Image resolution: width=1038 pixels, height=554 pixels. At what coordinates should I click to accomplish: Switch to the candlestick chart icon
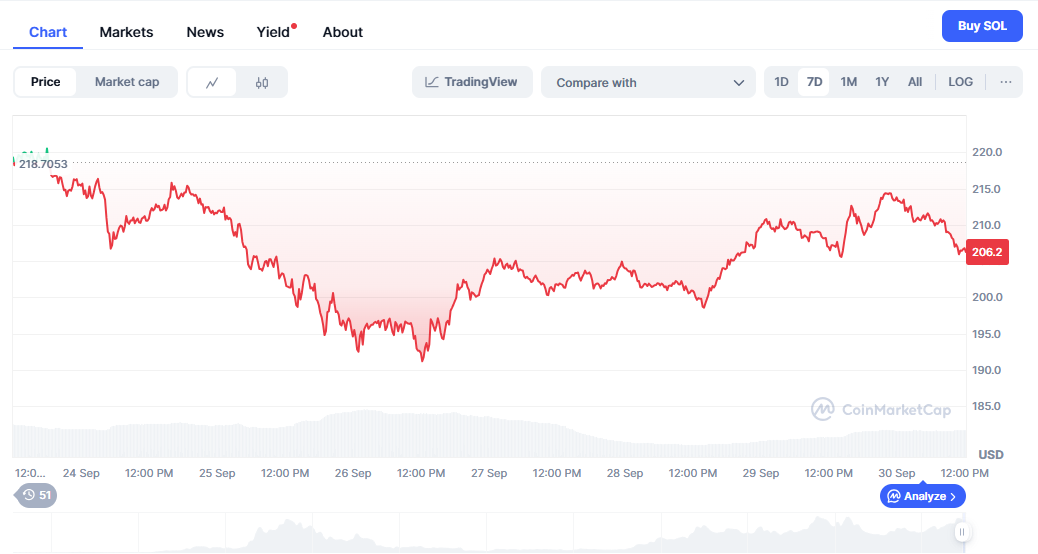[262, 82]
